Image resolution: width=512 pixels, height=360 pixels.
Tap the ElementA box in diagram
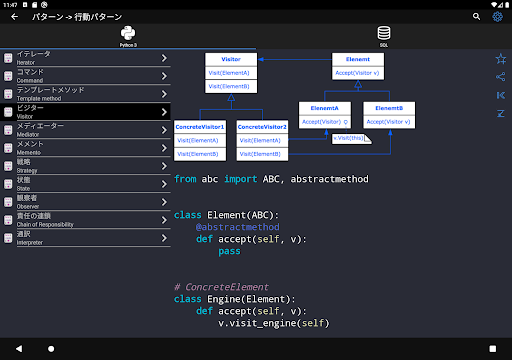click(x=325, y=115)
